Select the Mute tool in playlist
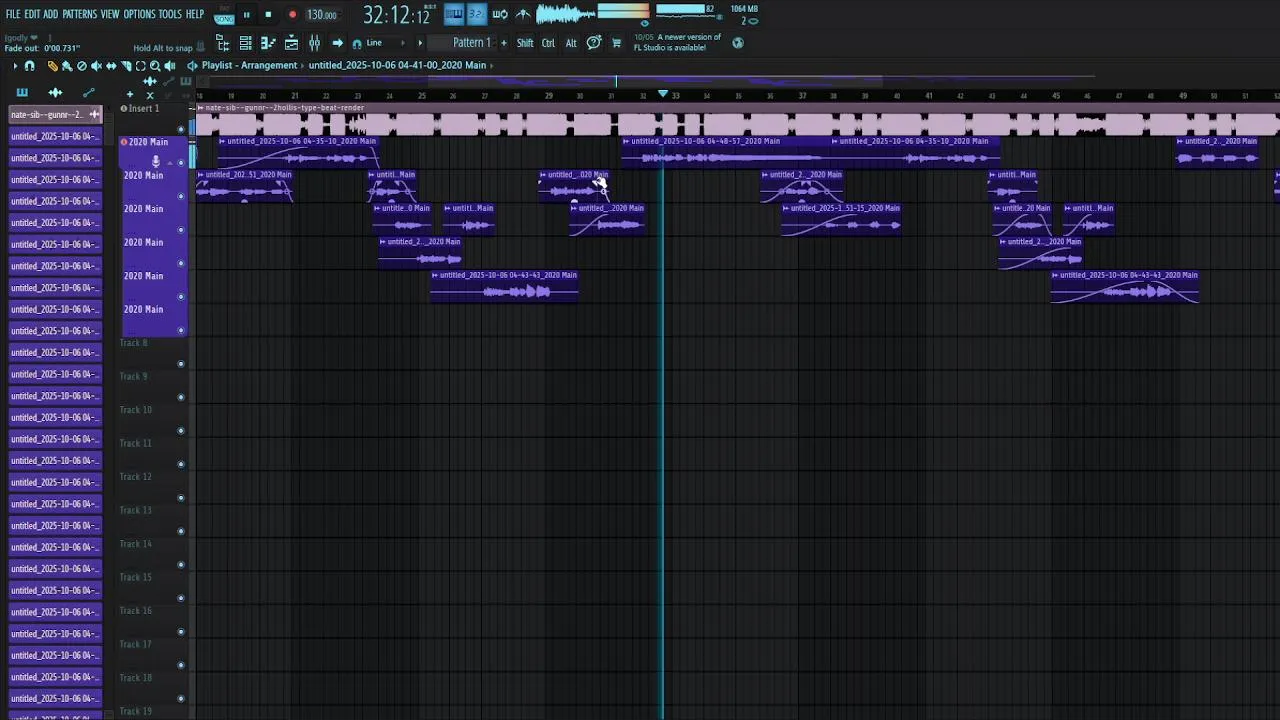1280x720 pixels. [96, 66]
